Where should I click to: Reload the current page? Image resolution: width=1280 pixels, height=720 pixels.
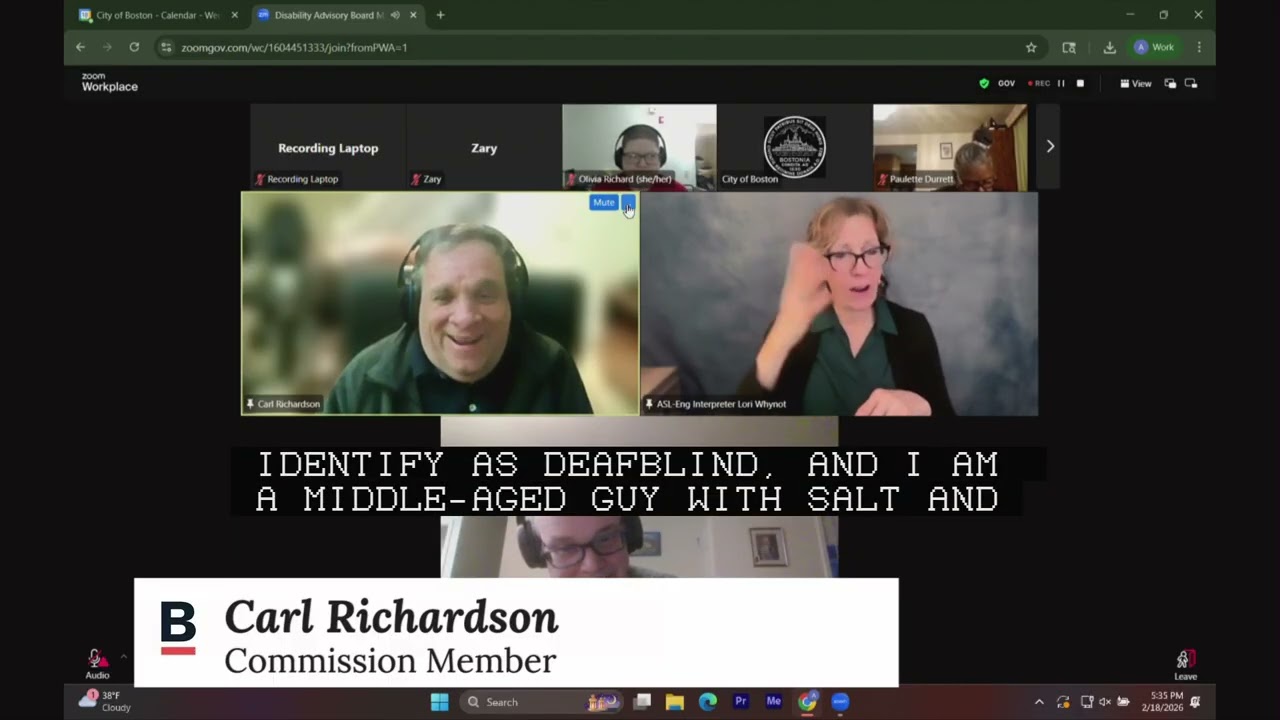click(x=134, y=47)
